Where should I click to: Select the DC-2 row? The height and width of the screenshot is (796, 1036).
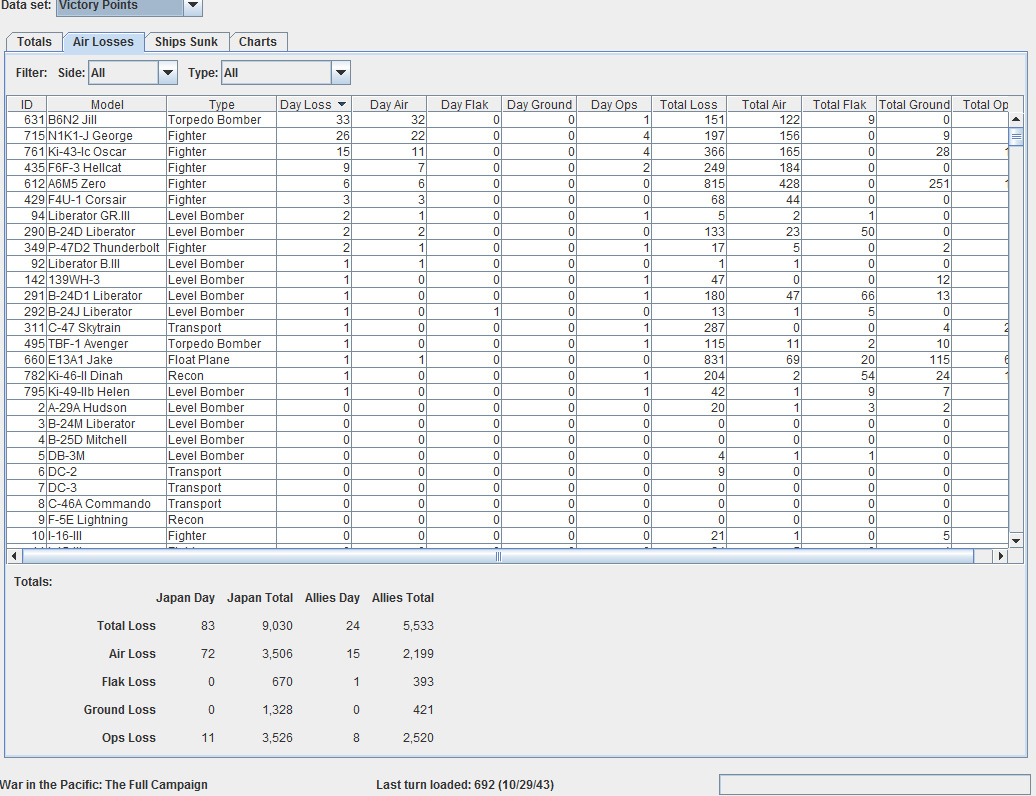coord(507,472)
